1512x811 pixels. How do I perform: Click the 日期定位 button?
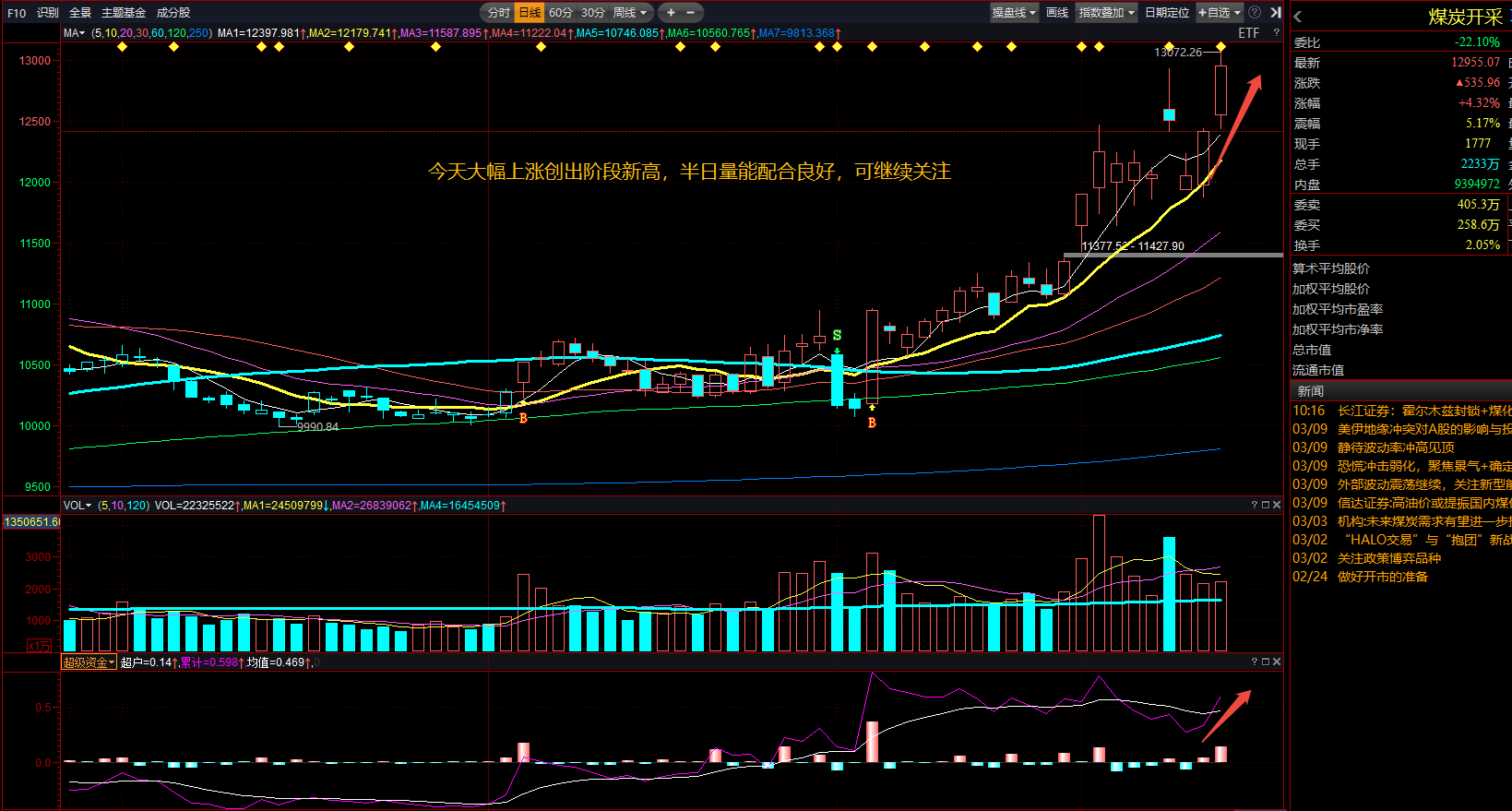tap(1167, 12)
